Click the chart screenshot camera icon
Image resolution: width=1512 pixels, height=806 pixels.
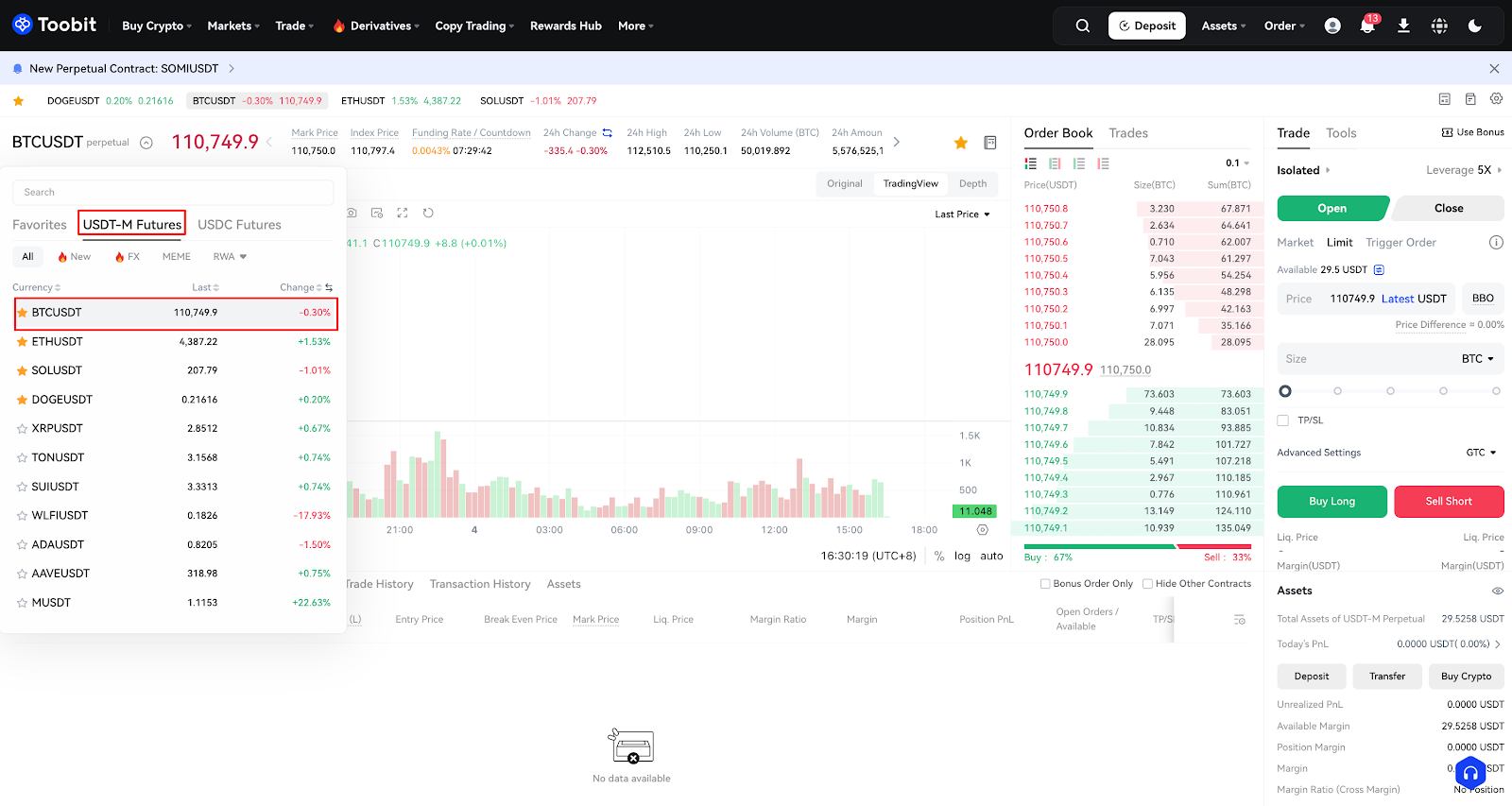pos(352,213)
